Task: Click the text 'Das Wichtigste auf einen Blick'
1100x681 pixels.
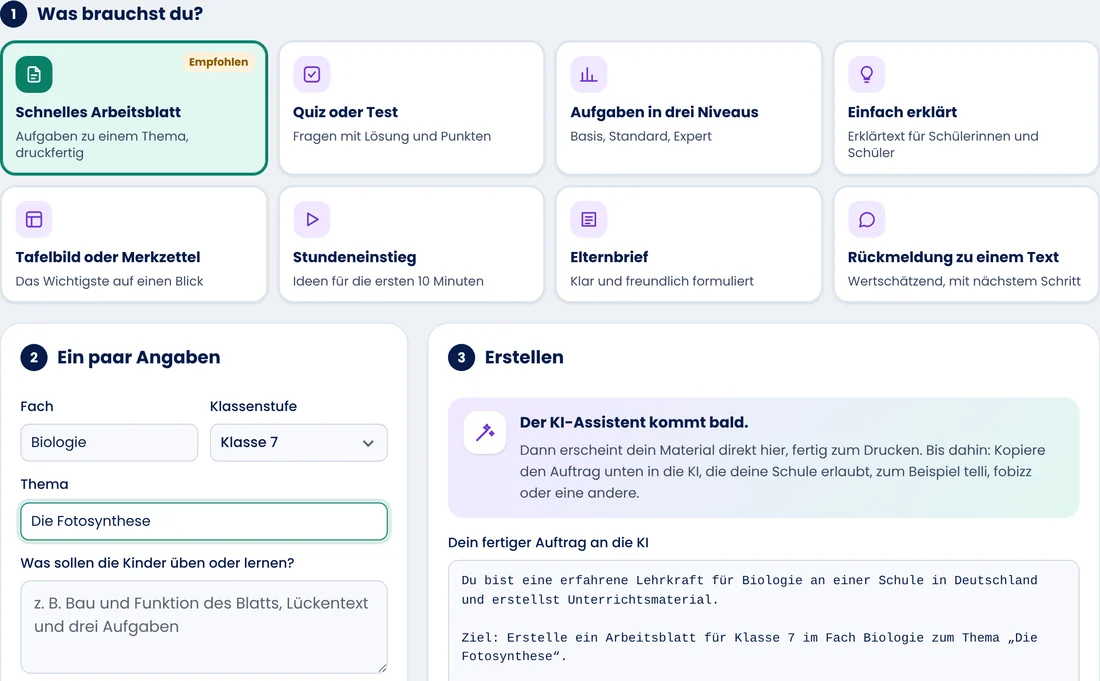Action: pyautogui.click(x=109, y=281)
